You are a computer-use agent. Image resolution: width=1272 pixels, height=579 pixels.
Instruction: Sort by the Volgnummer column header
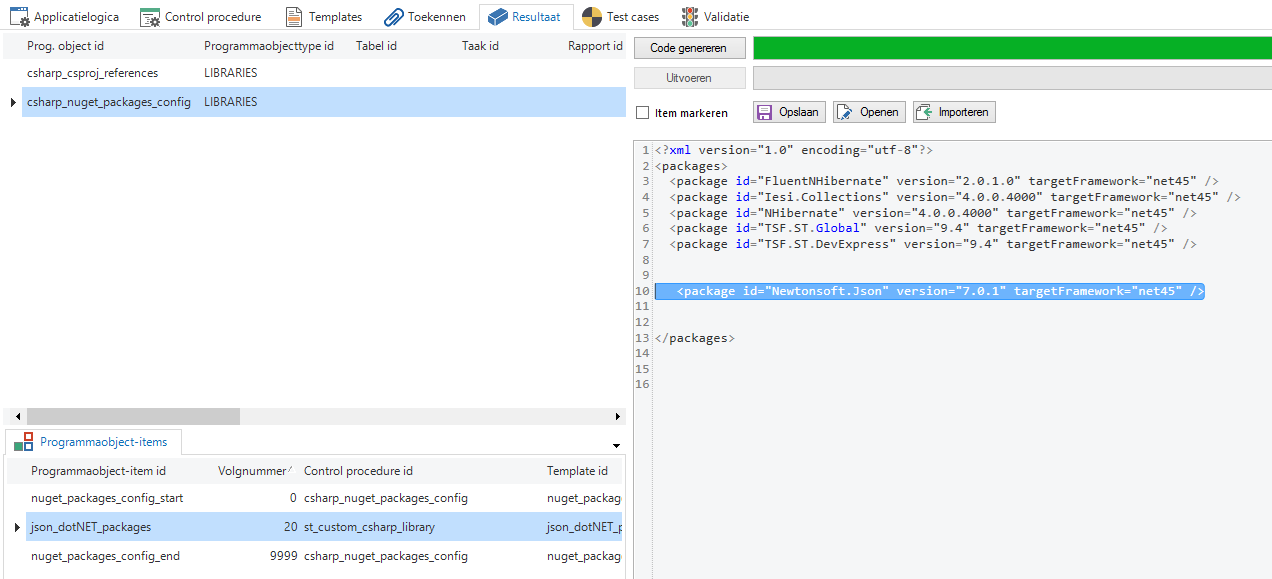click(254, 471)
